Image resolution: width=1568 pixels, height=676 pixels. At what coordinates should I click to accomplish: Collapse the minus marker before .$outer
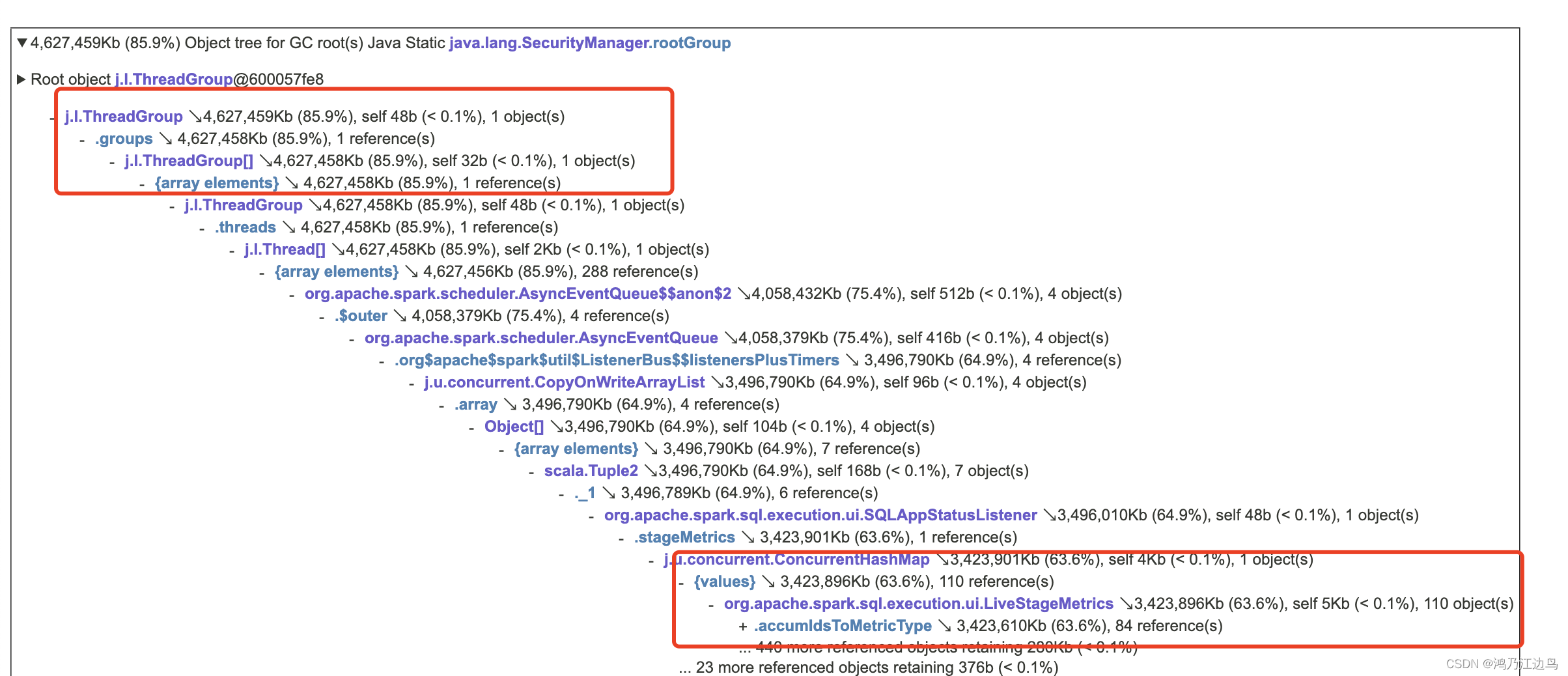322,317
